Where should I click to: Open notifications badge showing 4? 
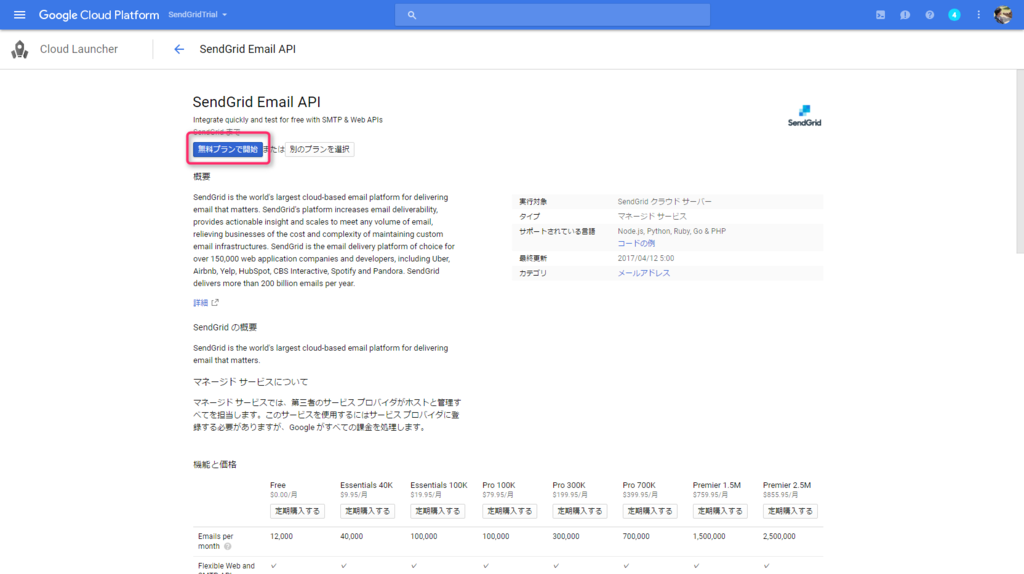click(x=954, y=14)
